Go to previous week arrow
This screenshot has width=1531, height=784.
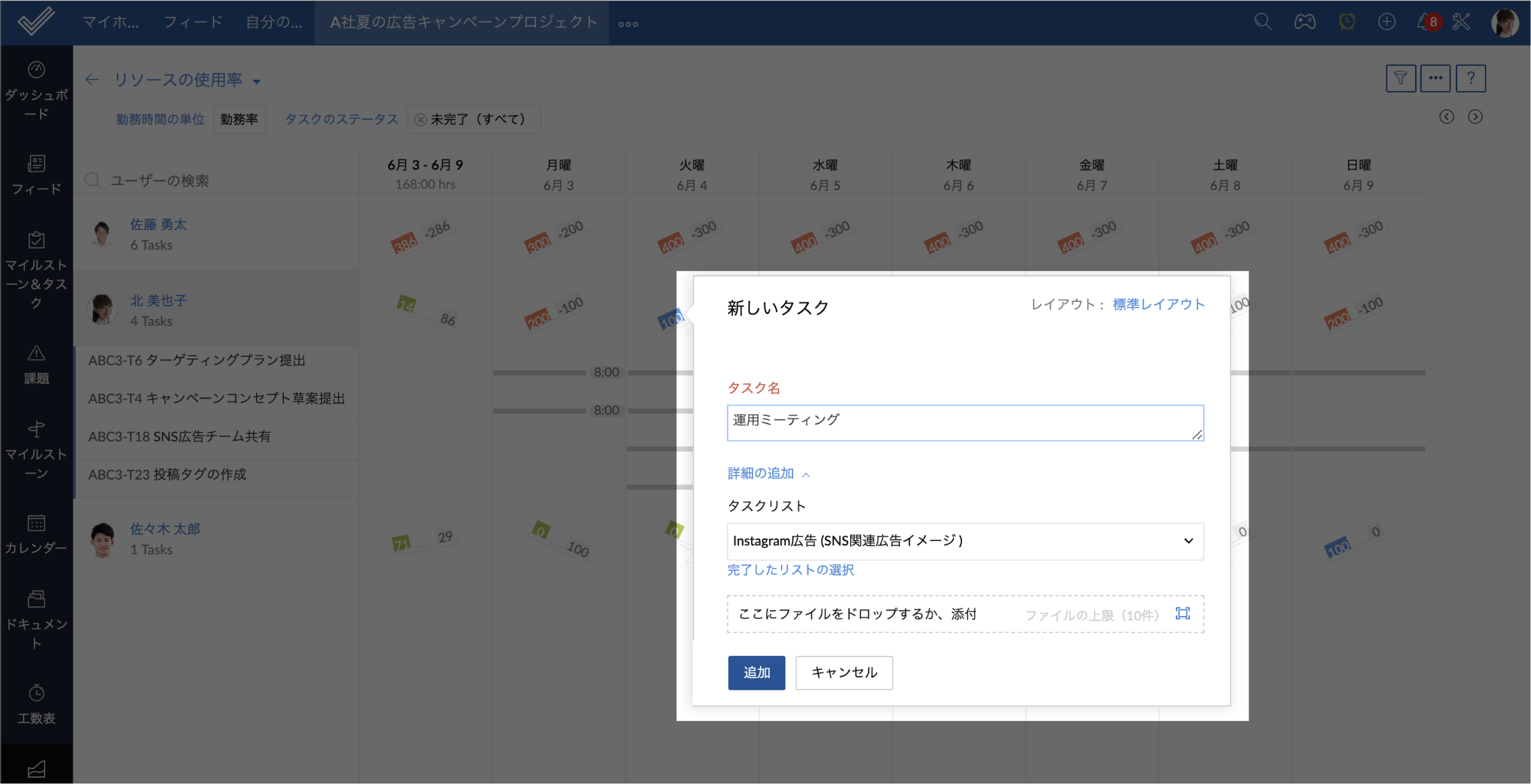tap(1447, 116)
